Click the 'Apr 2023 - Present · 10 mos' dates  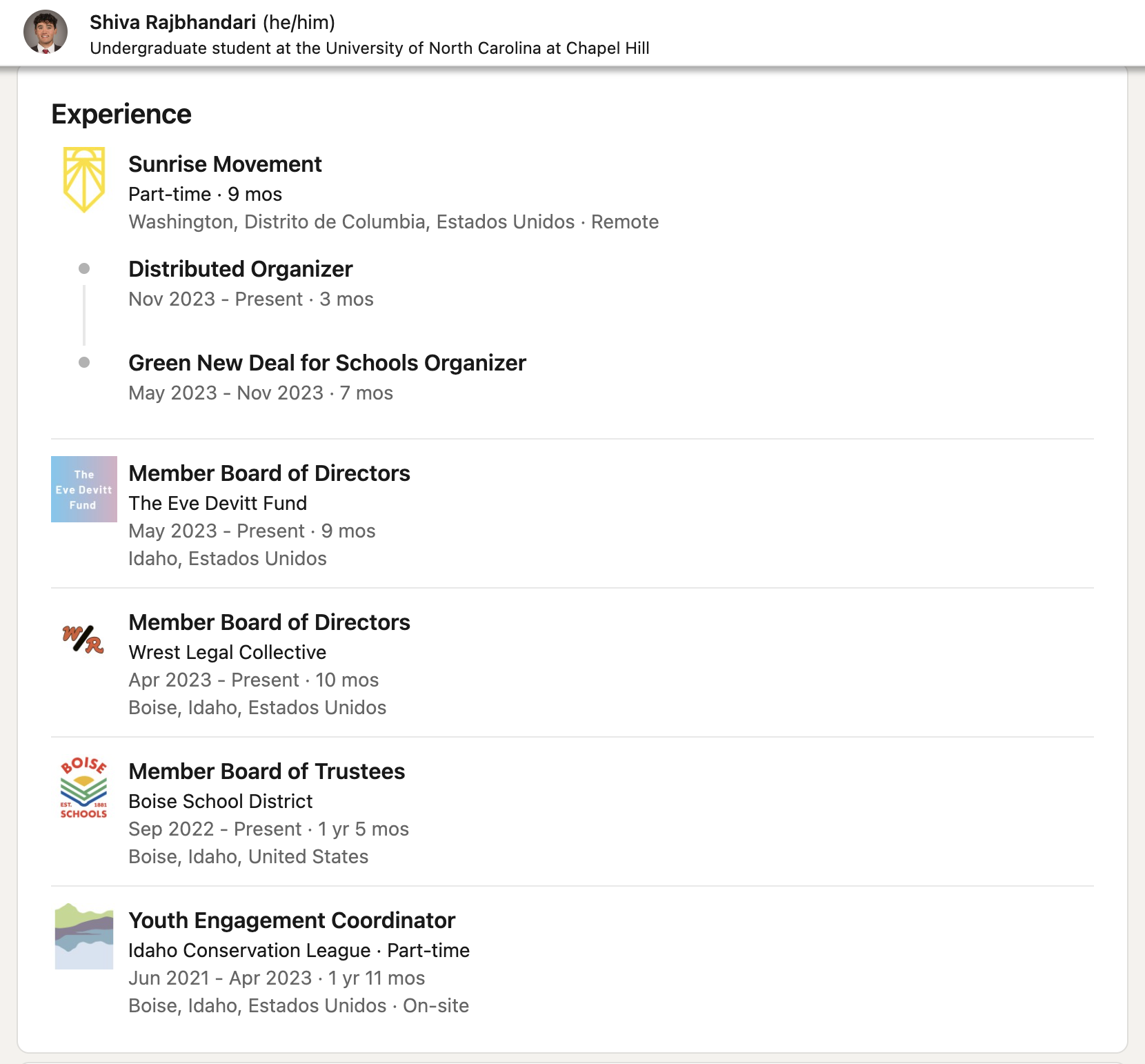[254, 680]
